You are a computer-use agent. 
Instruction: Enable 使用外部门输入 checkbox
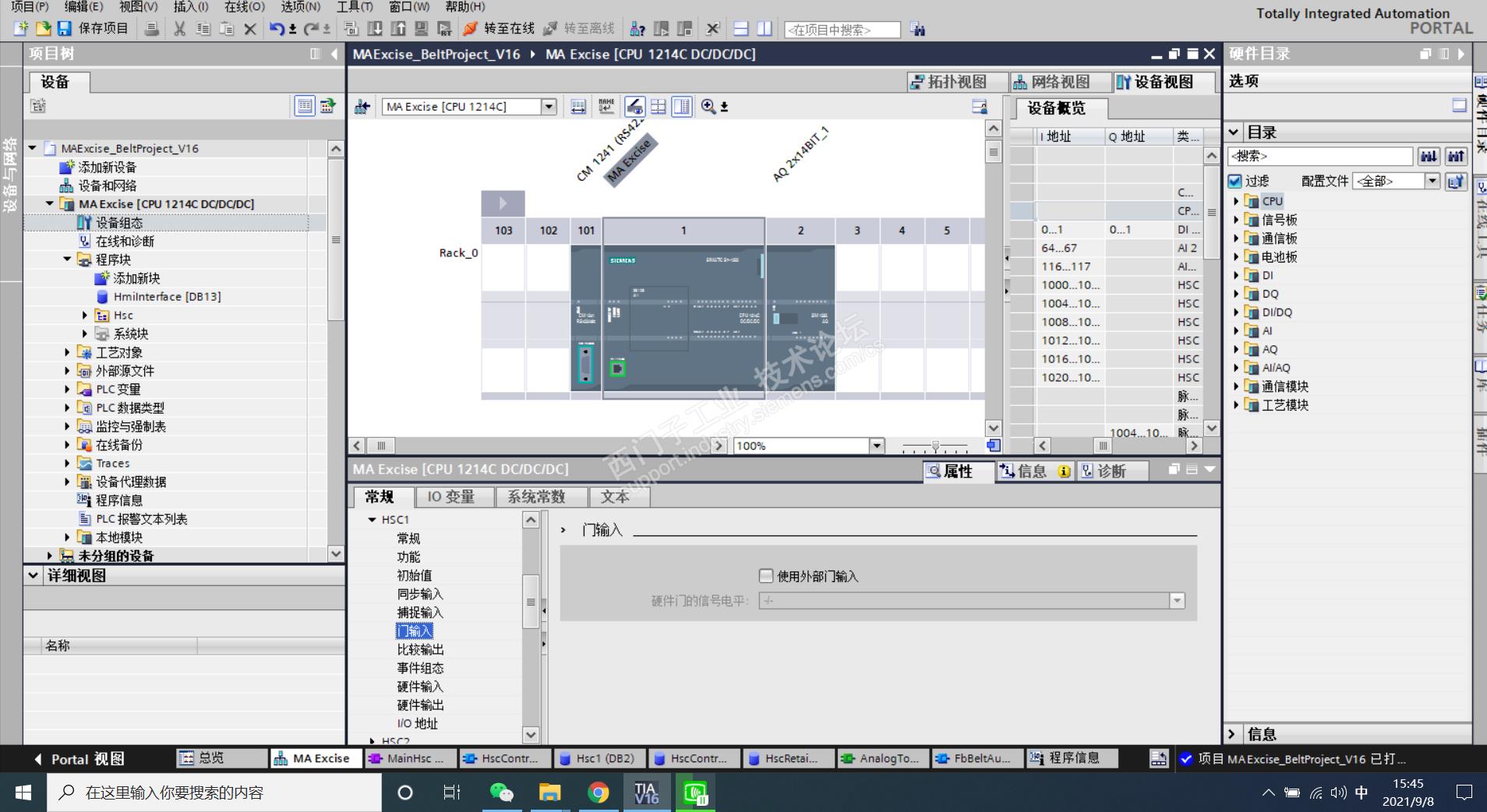[766, 576]
